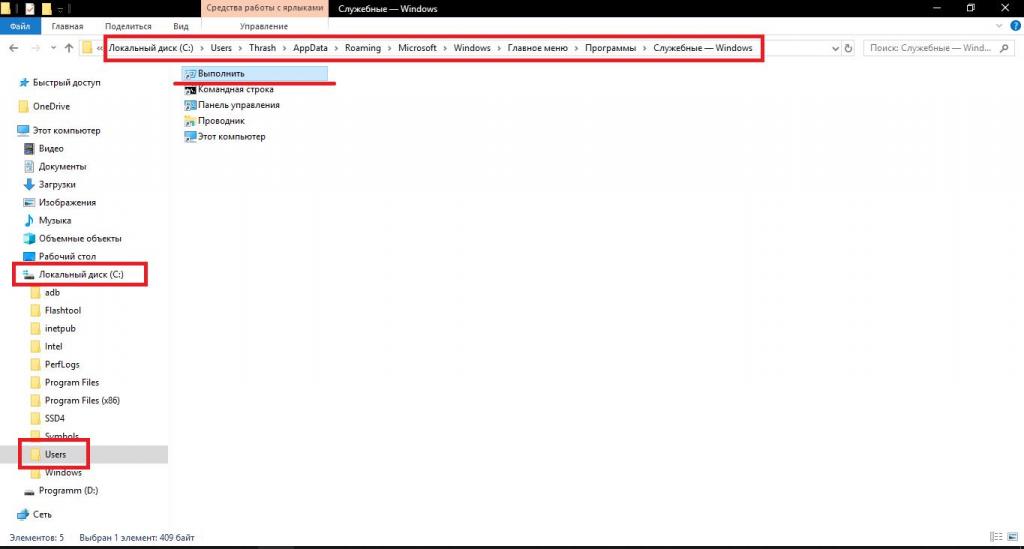Minimize the Explorer window
Image resolution: width=1024 pixels, height=549 pixels.
[937, 8]
